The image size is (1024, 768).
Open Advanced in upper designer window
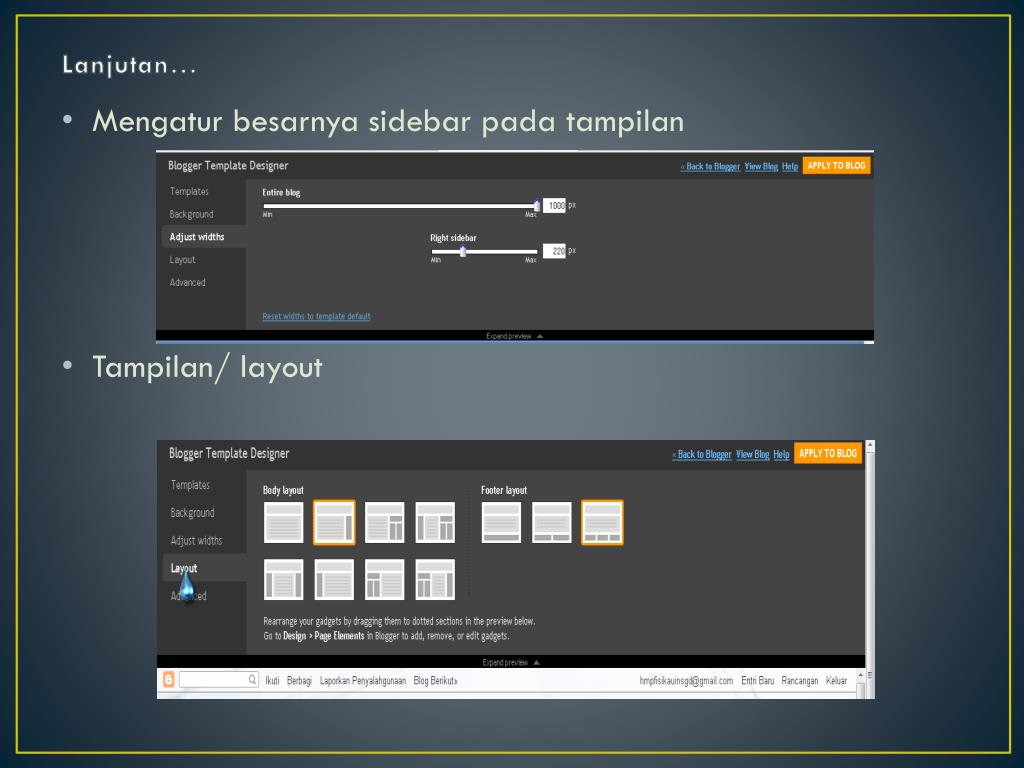[187, 283]
